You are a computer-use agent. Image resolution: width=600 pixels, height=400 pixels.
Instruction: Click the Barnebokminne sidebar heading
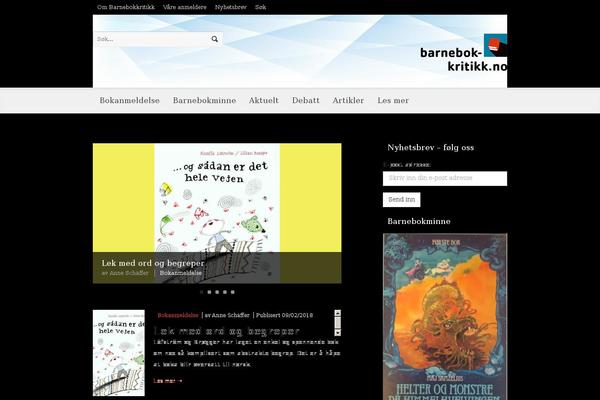[419, 221]
